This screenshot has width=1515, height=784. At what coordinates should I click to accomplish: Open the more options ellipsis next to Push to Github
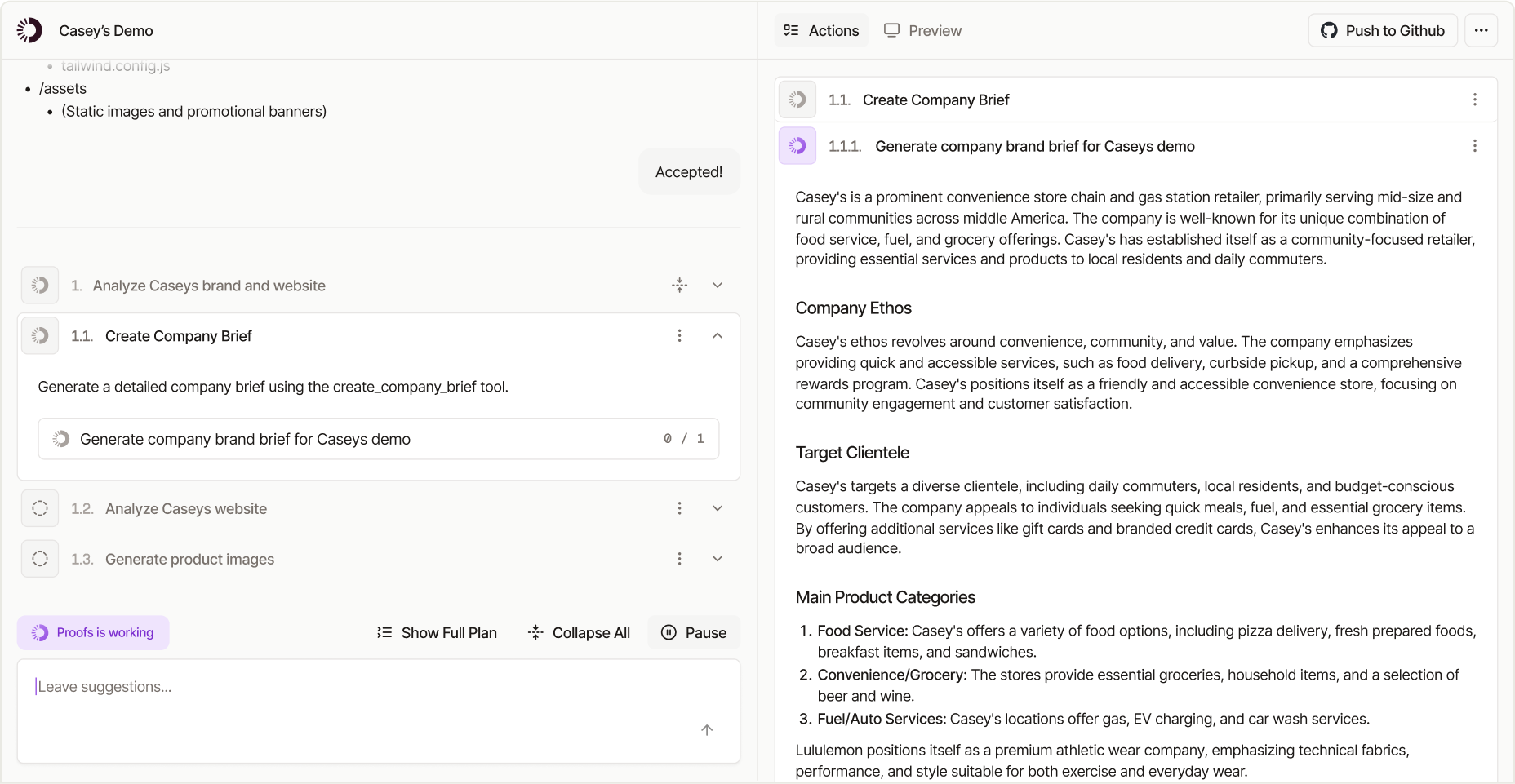click(1481, 30)
